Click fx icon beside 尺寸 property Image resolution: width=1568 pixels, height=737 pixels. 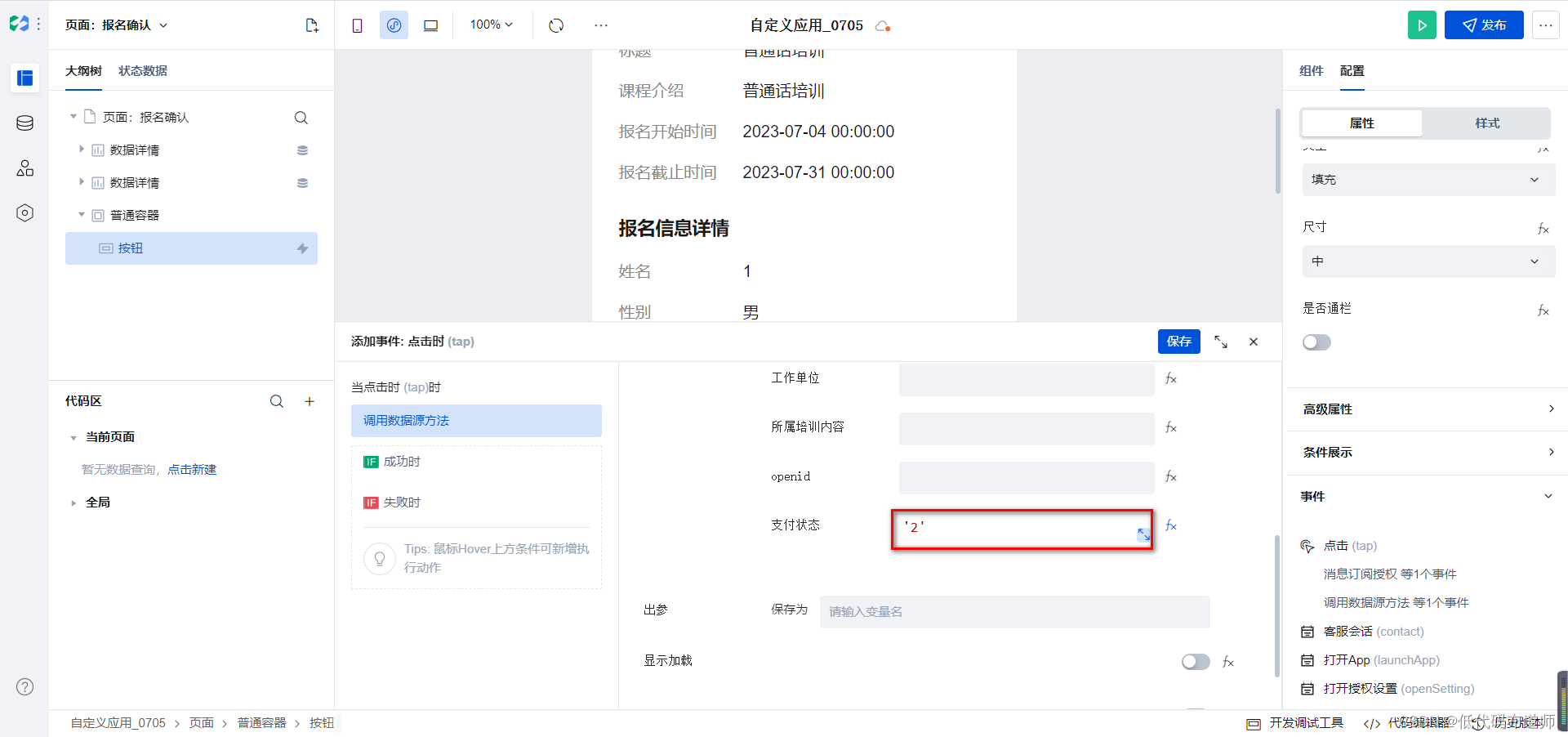pos(1543,229)
